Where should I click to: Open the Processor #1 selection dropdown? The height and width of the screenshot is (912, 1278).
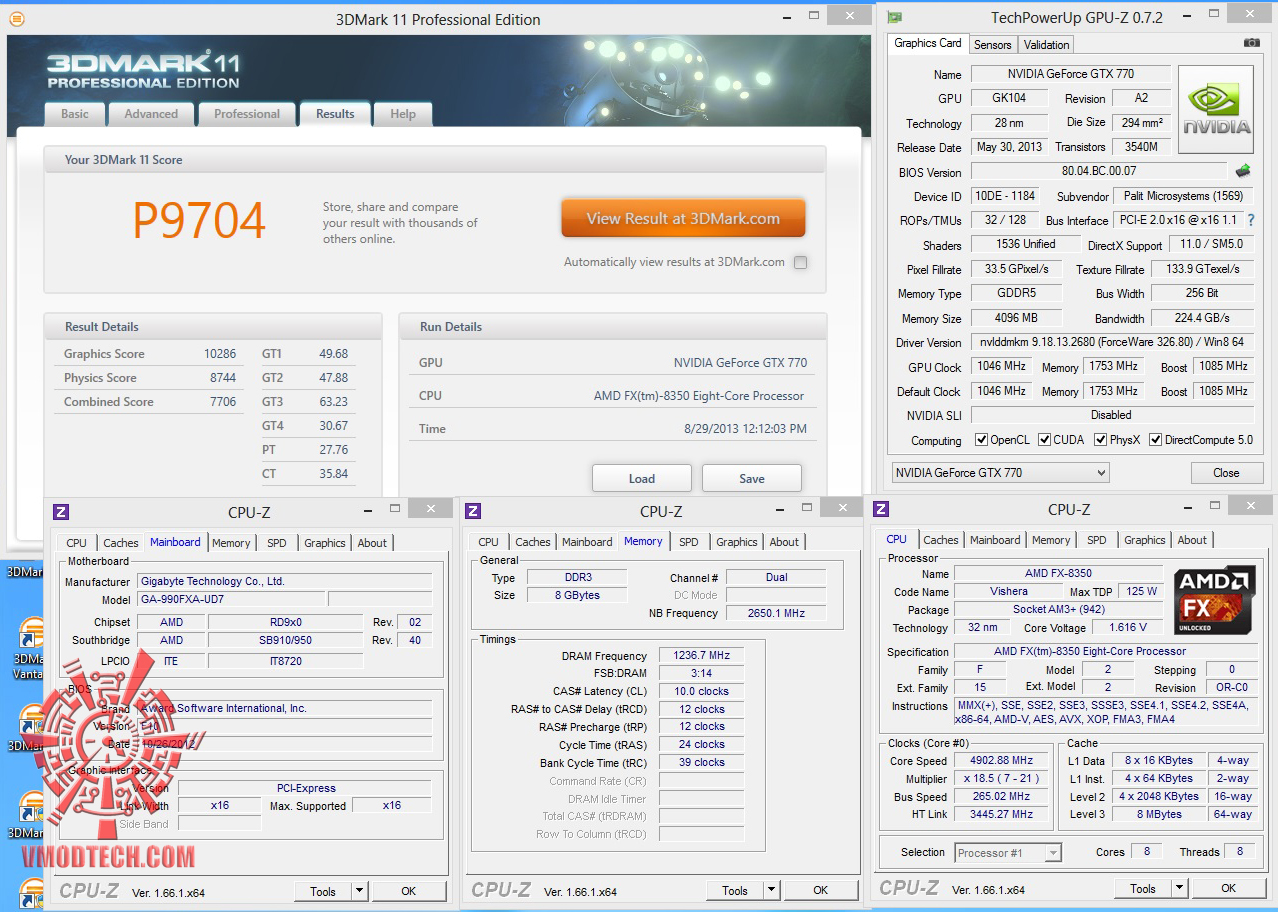pyautogui.click(x=1008, y=853)
